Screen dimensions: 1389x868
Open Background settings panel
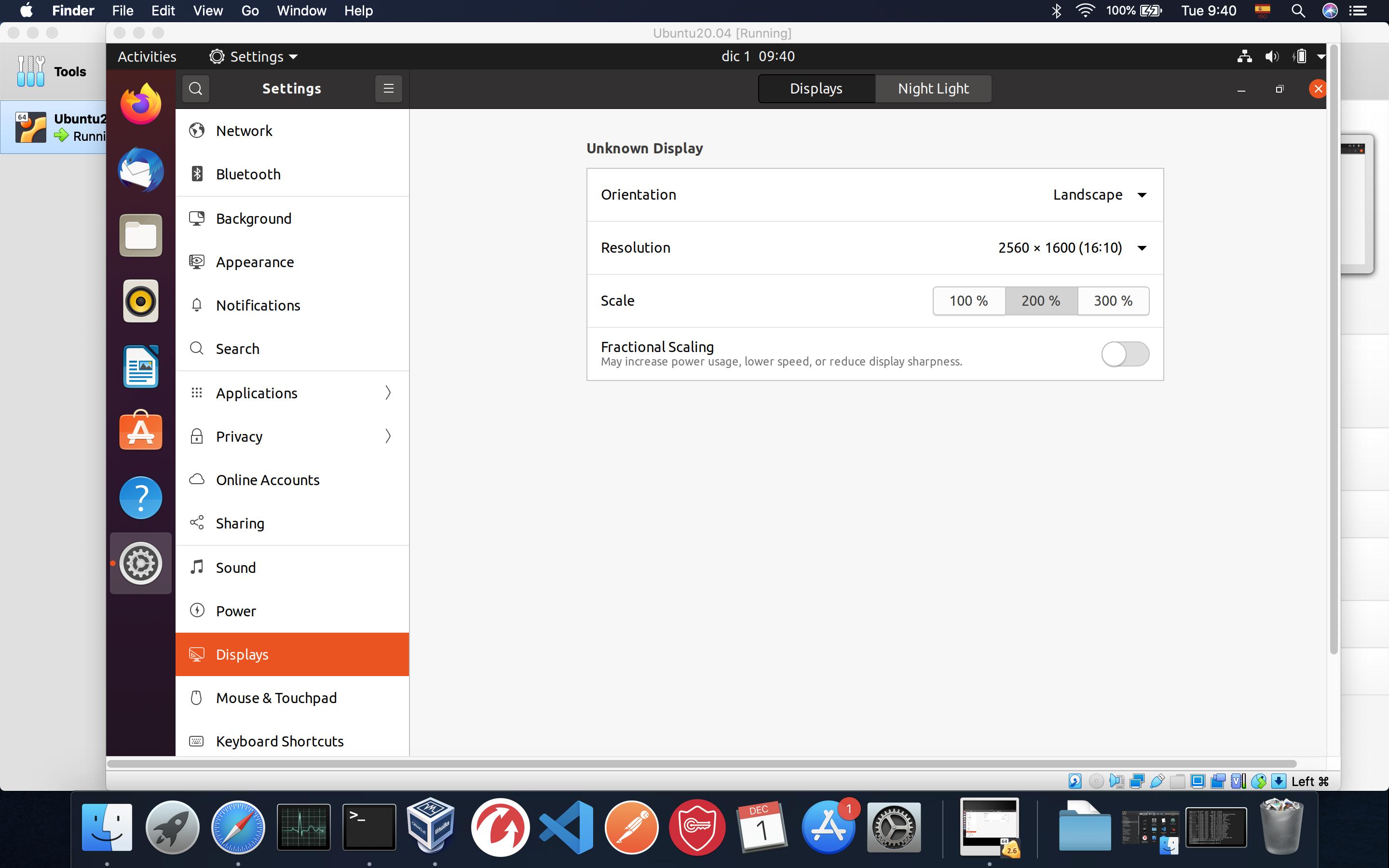click(292, 218)
